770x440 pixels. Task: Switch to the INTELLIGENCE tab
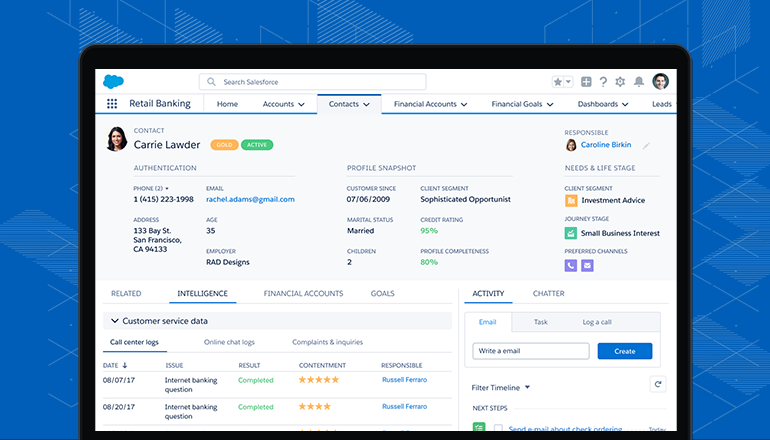202,294
